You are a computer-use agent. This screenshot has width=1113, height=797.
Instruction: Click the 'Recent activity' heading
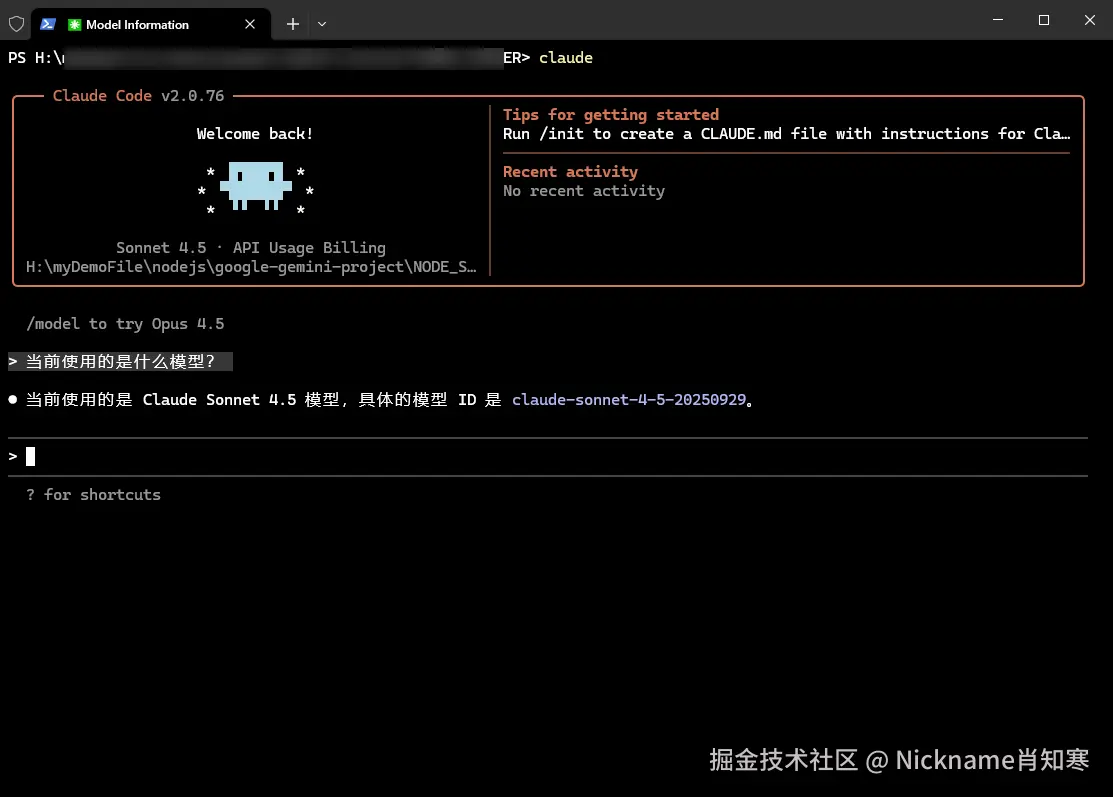(x=571, y=172)
